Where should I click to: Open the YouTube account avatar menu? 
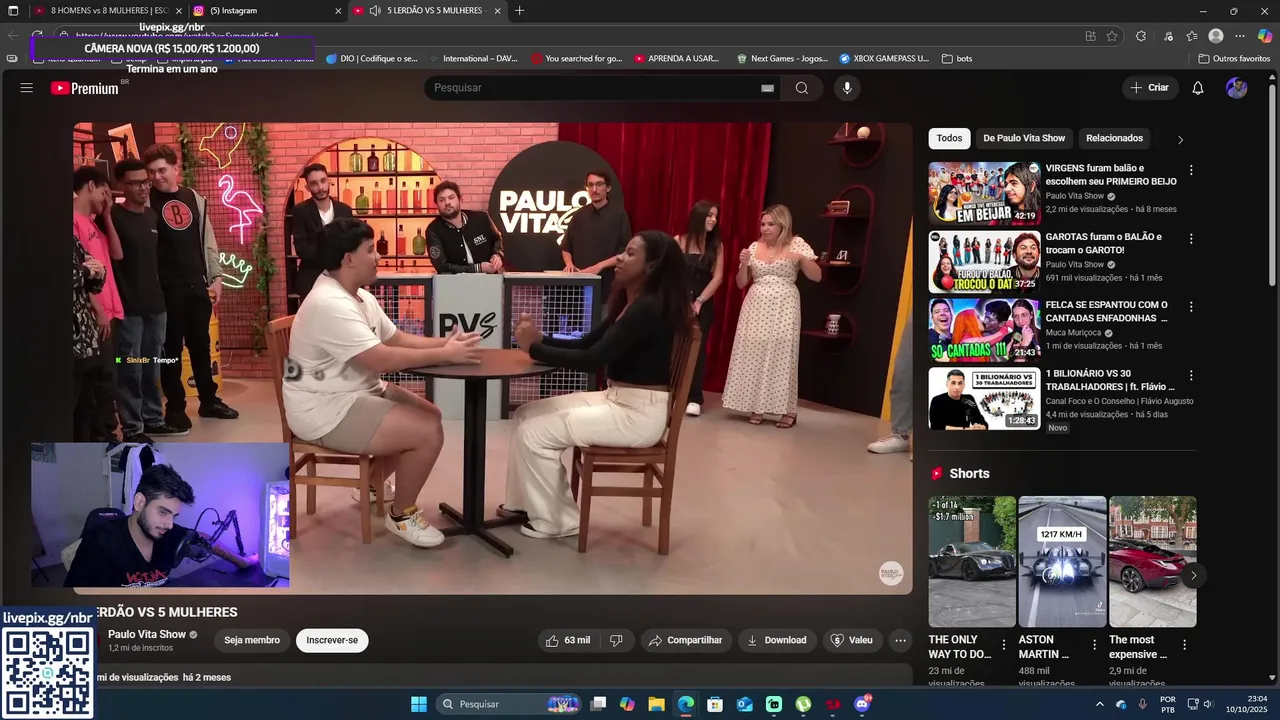(1237, 88)
